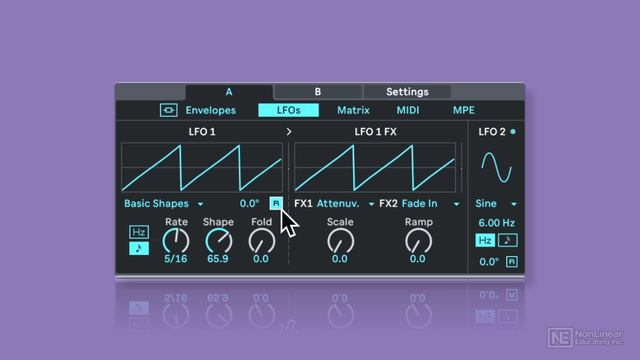640x360 pixels.
Task: Open the MPE section
Action: (x=464, y=110)
